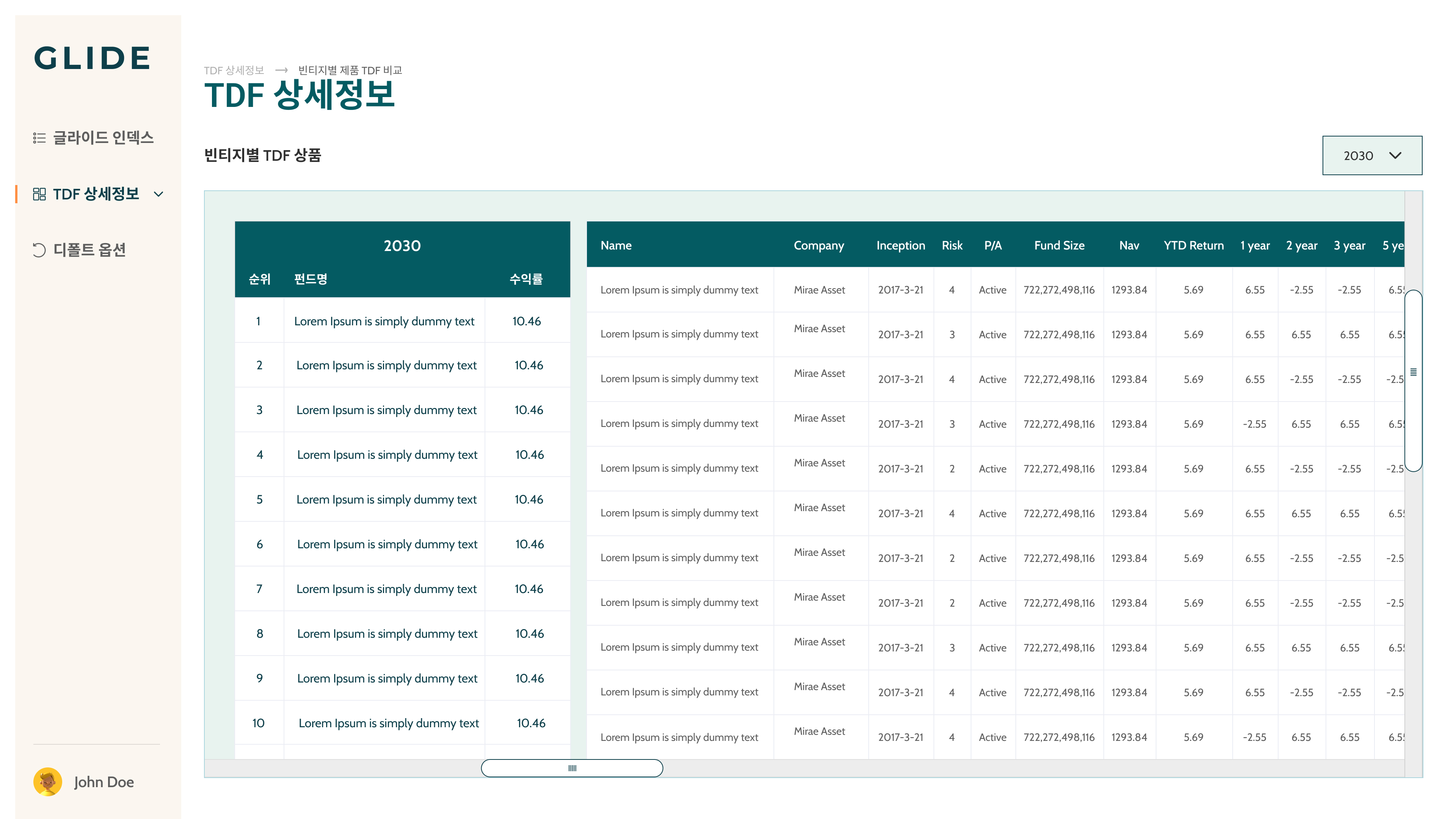This screenshot has height=819, width=1456.
Task: Click the 10.46 return for rank 4
Action: (530, 455)
